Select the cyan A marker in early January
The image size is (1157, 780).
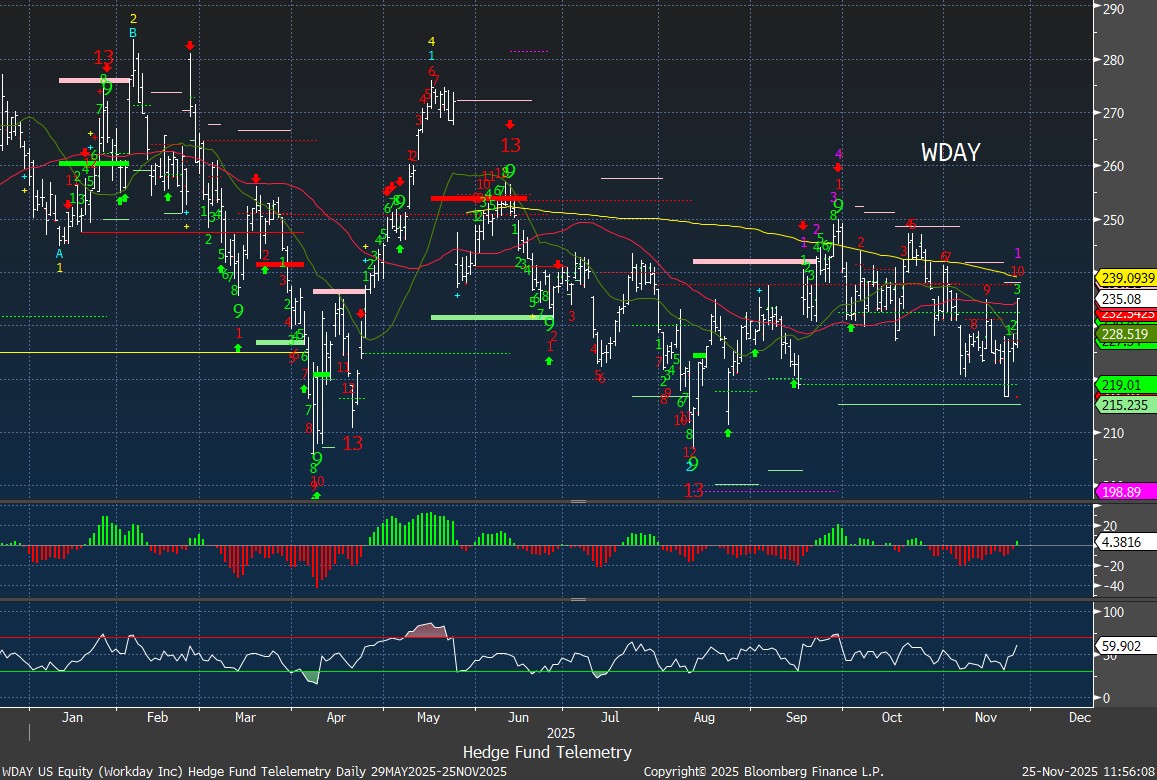pos(60,254)
